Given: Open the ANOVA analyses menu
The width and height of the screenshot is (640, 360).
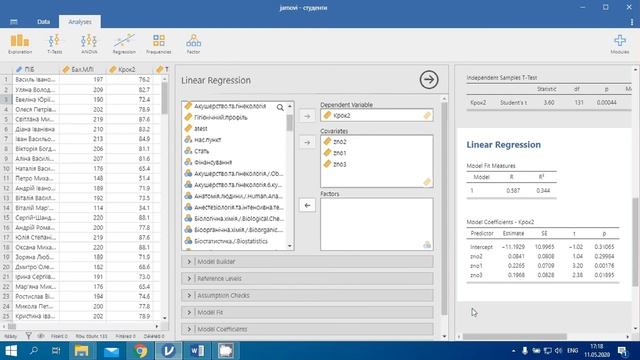Looking at the screenshot, I should point(89,44).
